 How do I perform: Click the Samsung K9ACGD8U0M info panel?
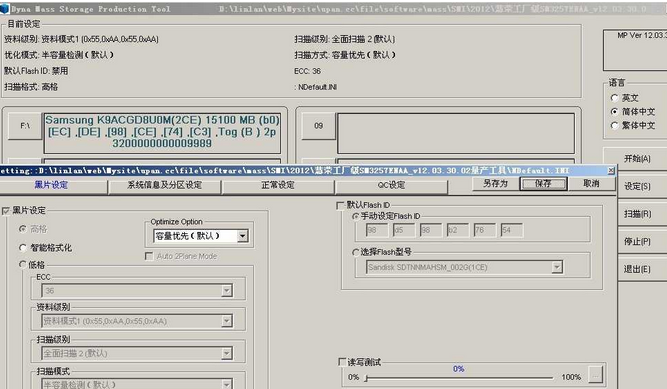(162, 133)
